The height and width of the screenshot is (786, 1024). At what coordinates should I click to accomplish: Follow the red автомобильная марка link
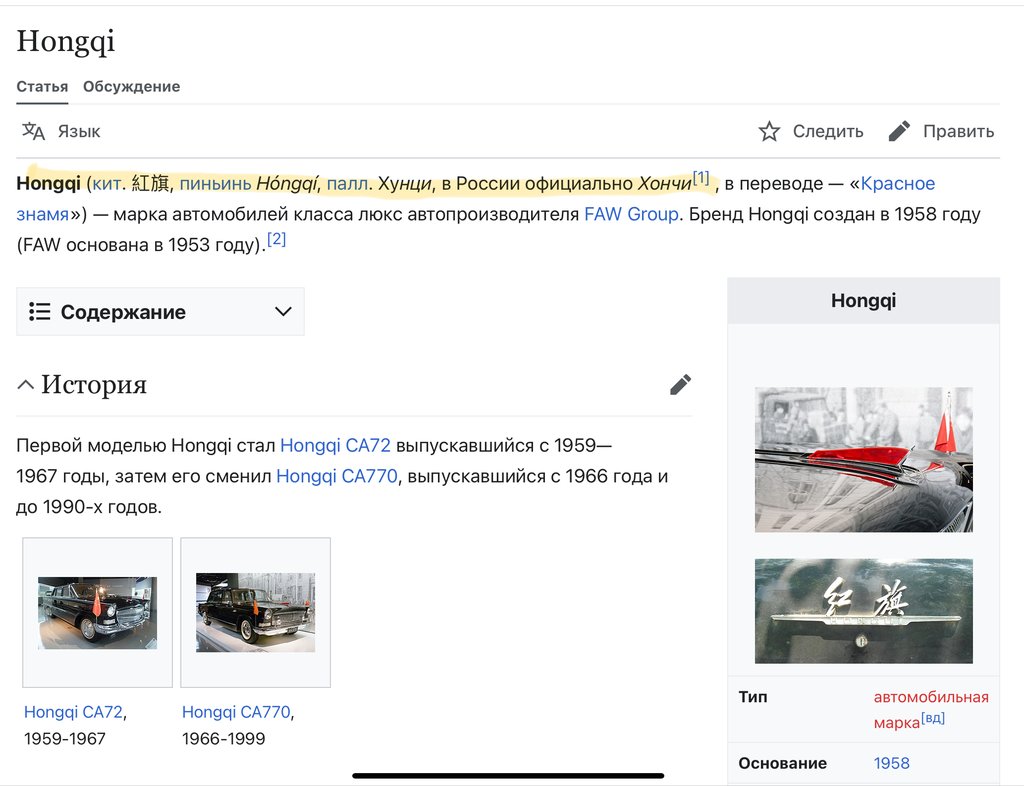point(930,710)
